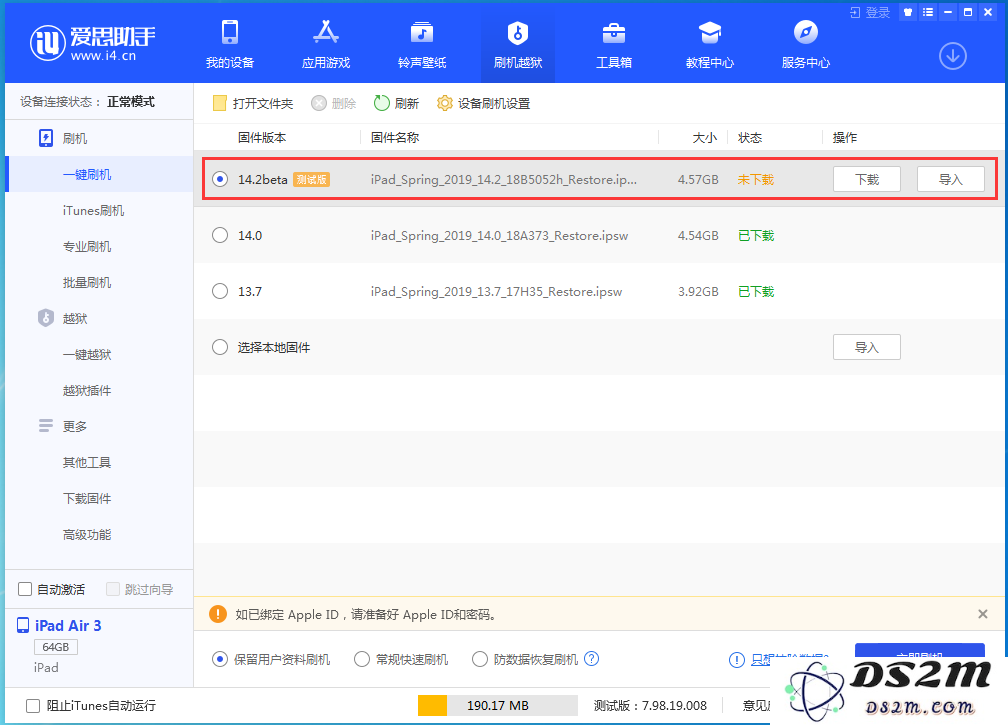Click the greyed 删除 delete button
This screenshot has width=1008, height=725.
click(x=333, y=103)
